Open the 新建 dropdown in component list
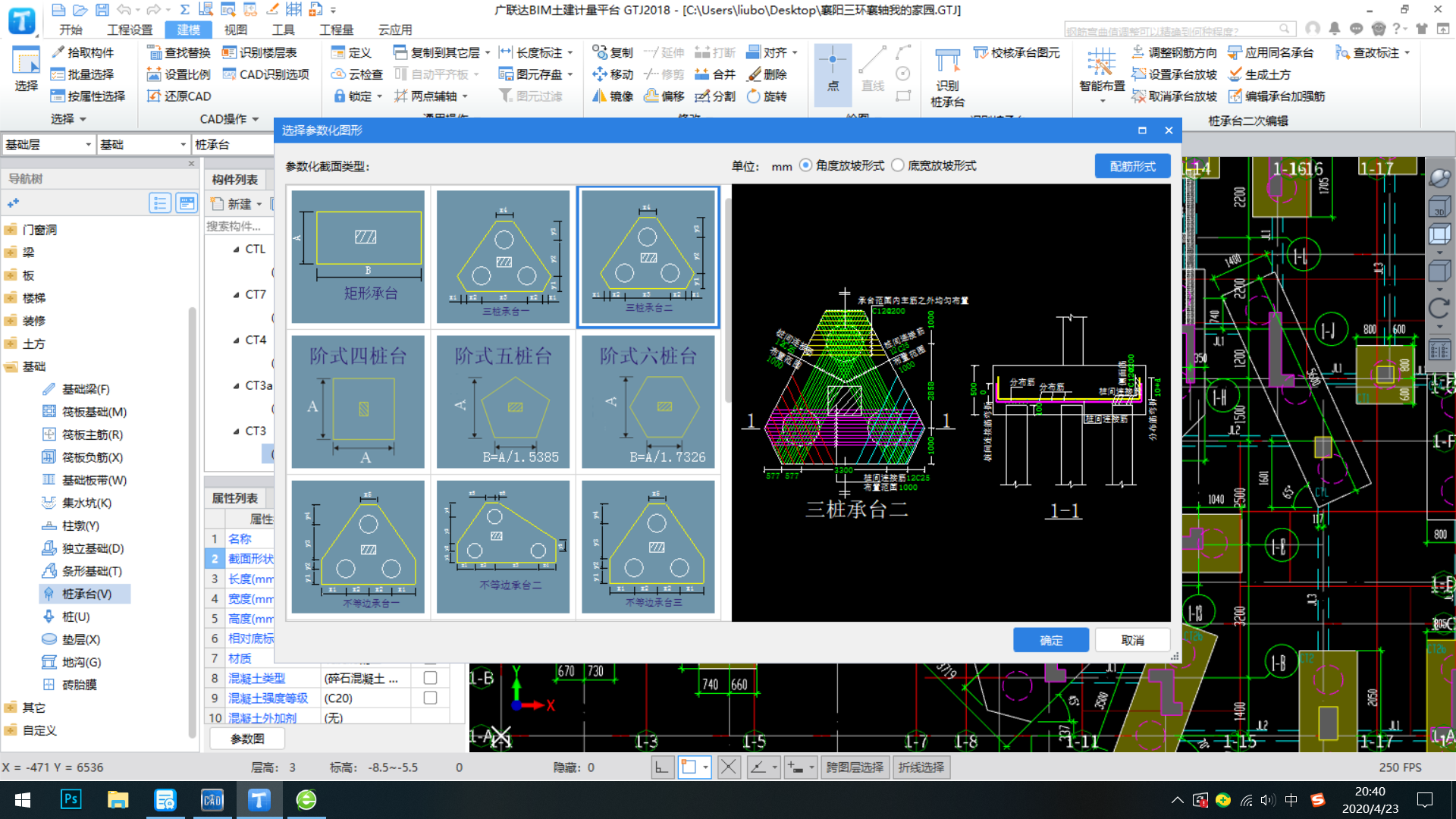Screen dimensions: 1456x819 [x=259, y=204]
